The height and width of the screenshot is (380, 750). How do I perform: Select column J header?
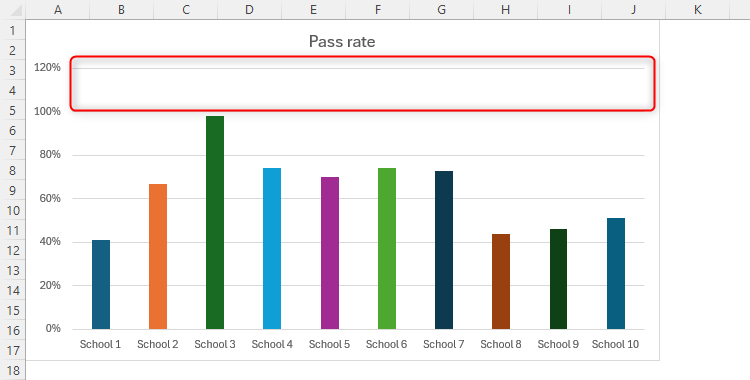coord(634,10)
